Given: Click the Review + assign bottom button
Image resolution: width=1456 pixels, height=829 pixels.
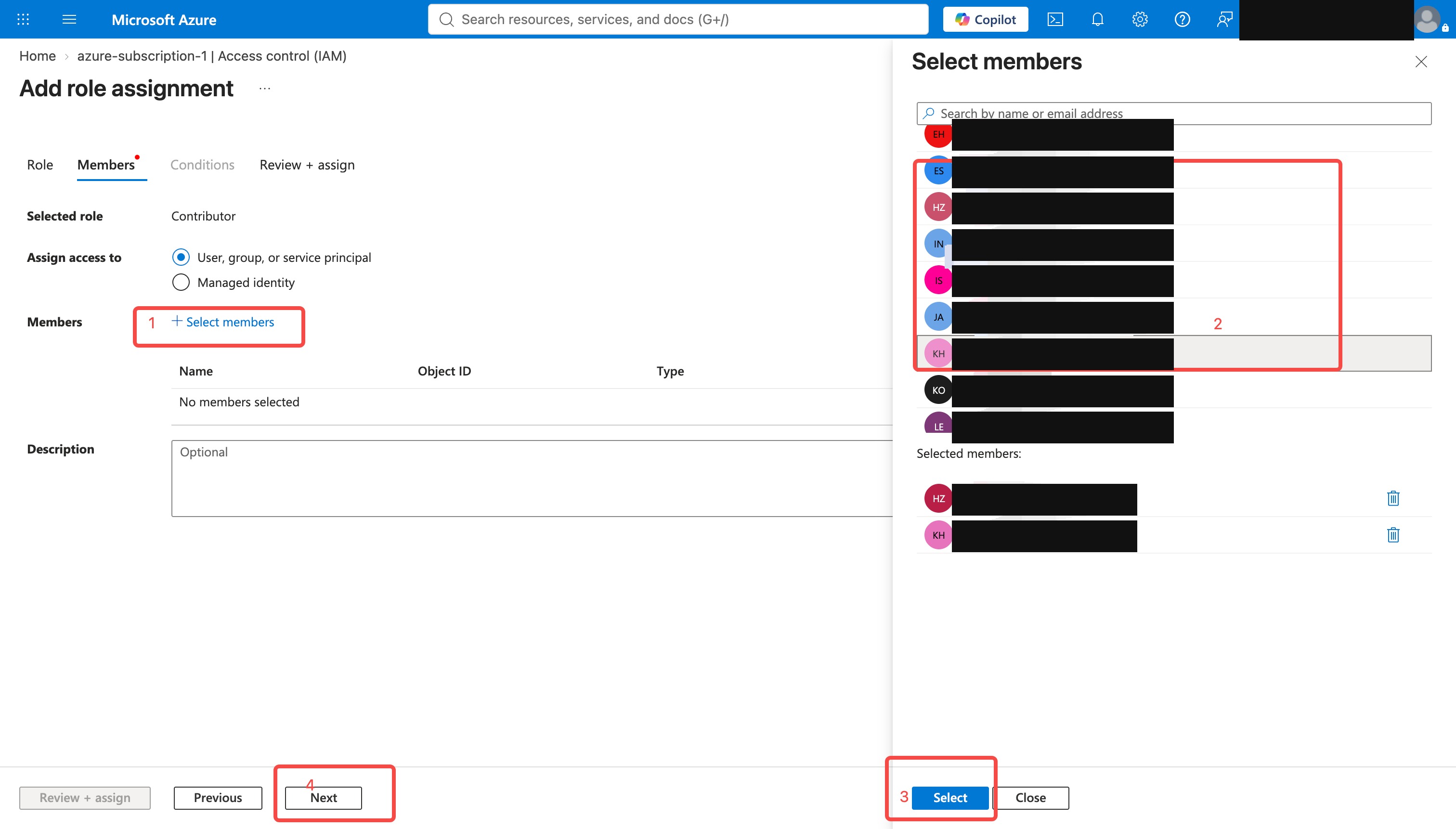Looking at the screenshot, I should pos(85,798).
